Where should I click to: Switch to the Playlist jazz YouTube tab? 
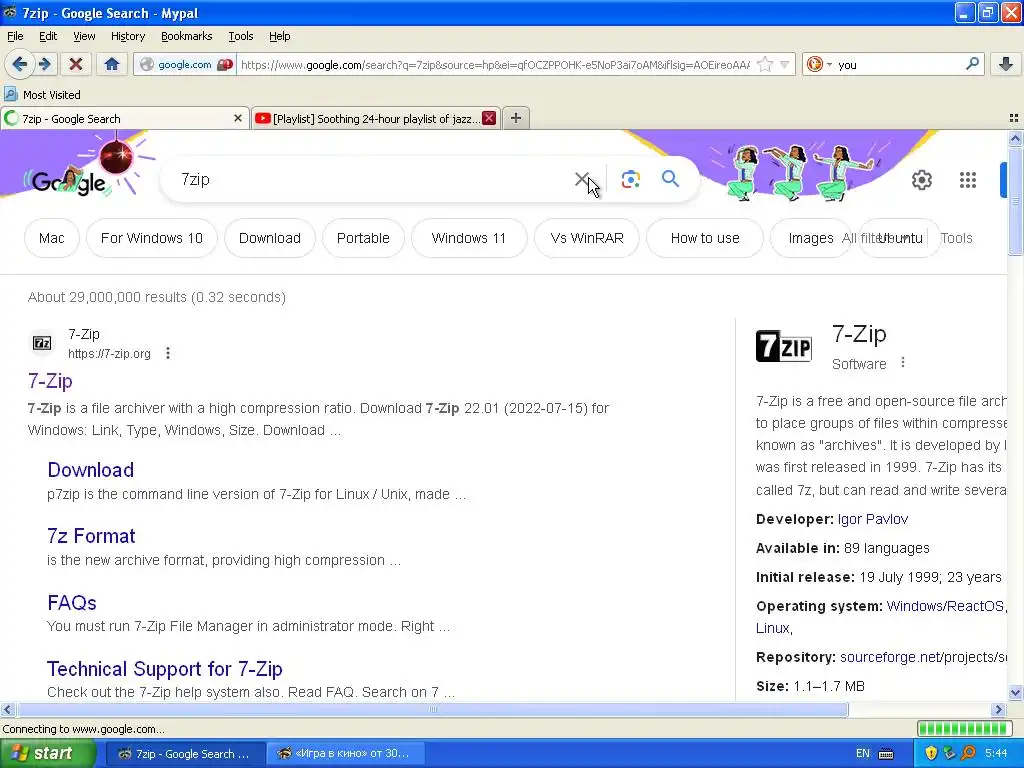(x=376, y=118)
